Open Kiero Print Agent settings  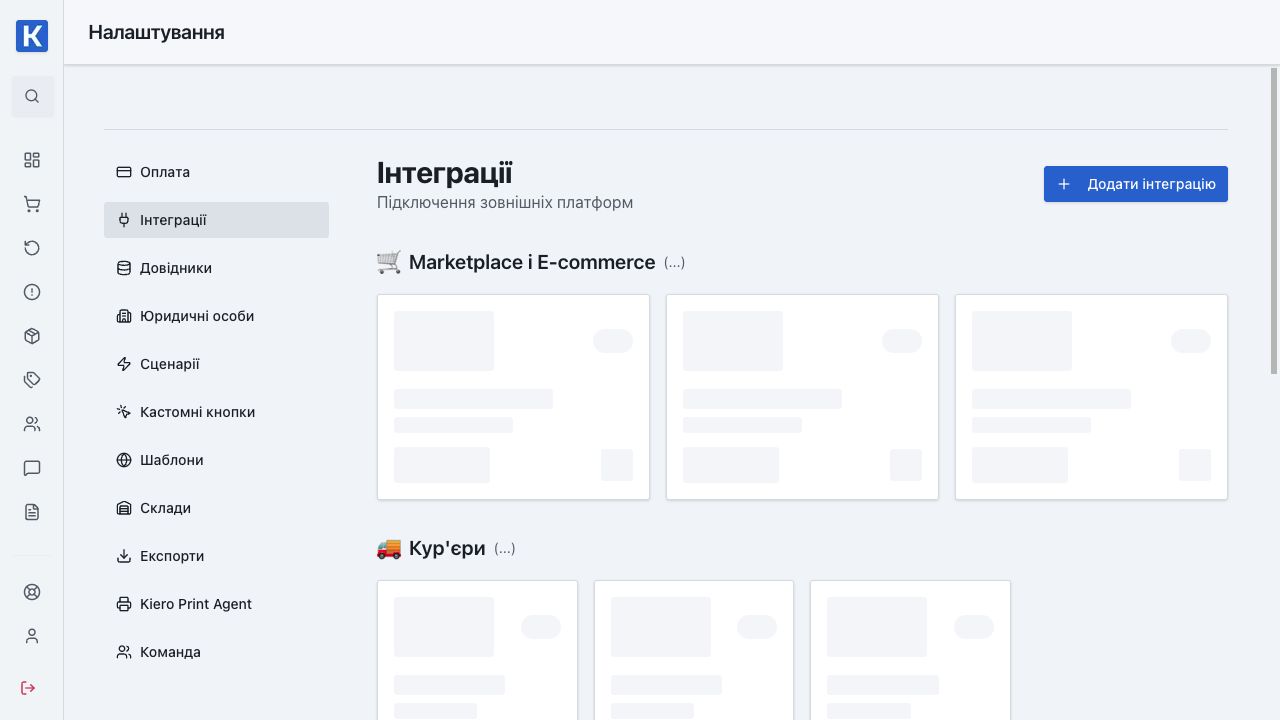click(216, 604)
